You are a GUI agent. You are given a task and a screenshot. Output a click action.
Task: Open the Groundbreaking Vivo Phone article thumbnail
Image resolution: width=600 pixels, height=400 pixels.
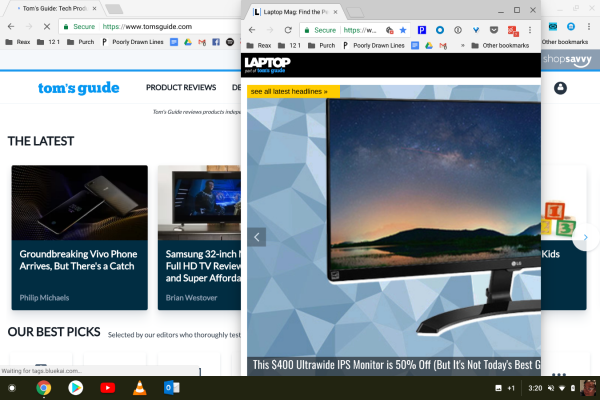(80, 202)
